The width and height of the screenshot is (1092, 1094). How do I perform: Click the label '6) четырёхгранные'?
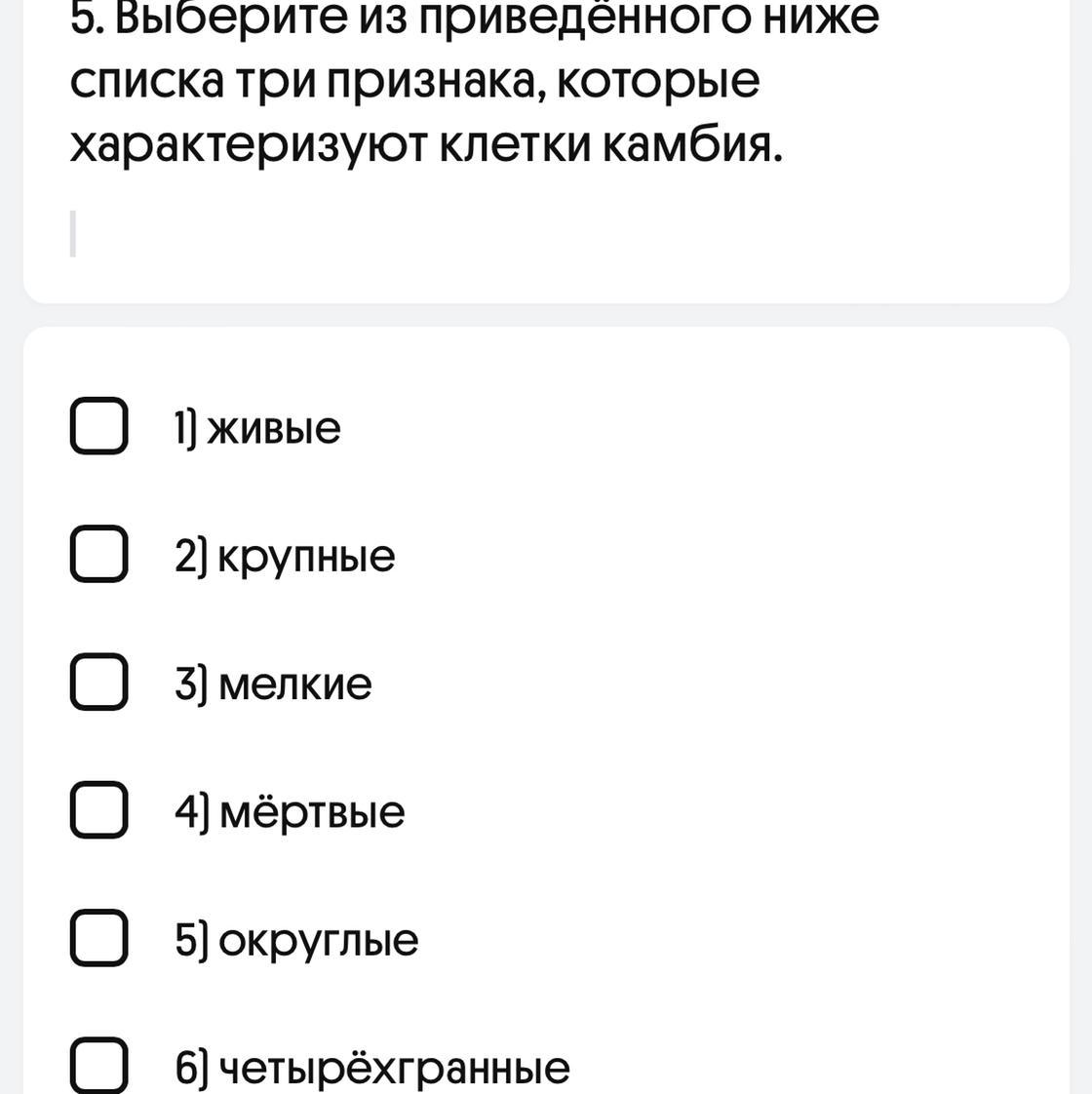371,1069
